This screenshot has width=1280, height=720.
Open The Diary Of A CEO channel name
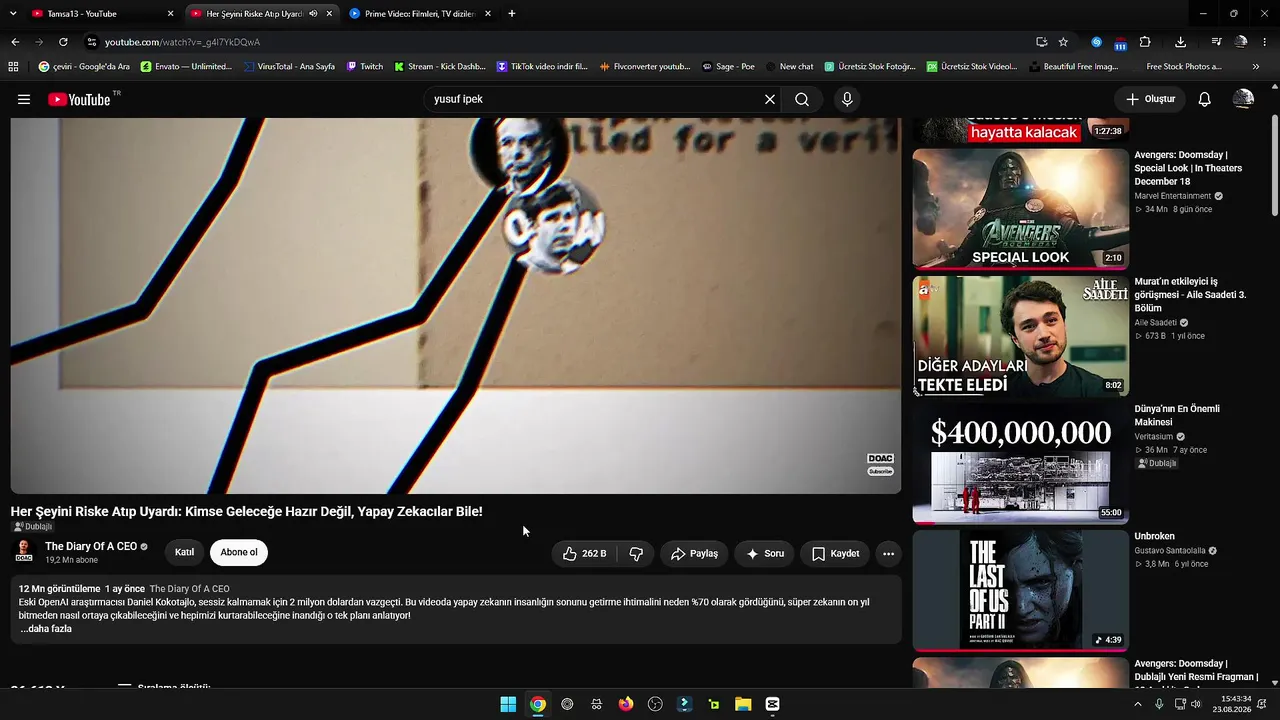coord(91,546)
